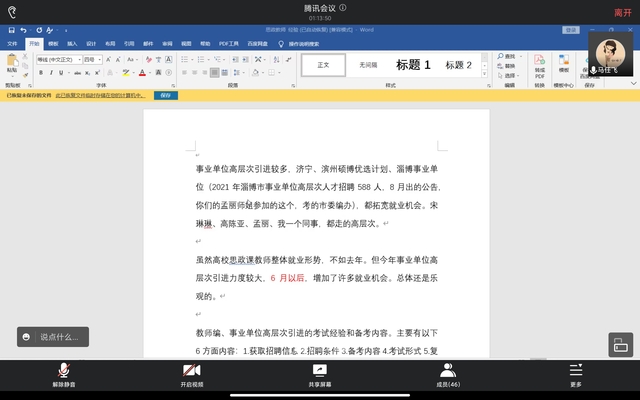Image resolution: width=640 pixels, height=400 pixels.
Task: Unmute microphone with 解除静音 button
Action: point(64,374)
